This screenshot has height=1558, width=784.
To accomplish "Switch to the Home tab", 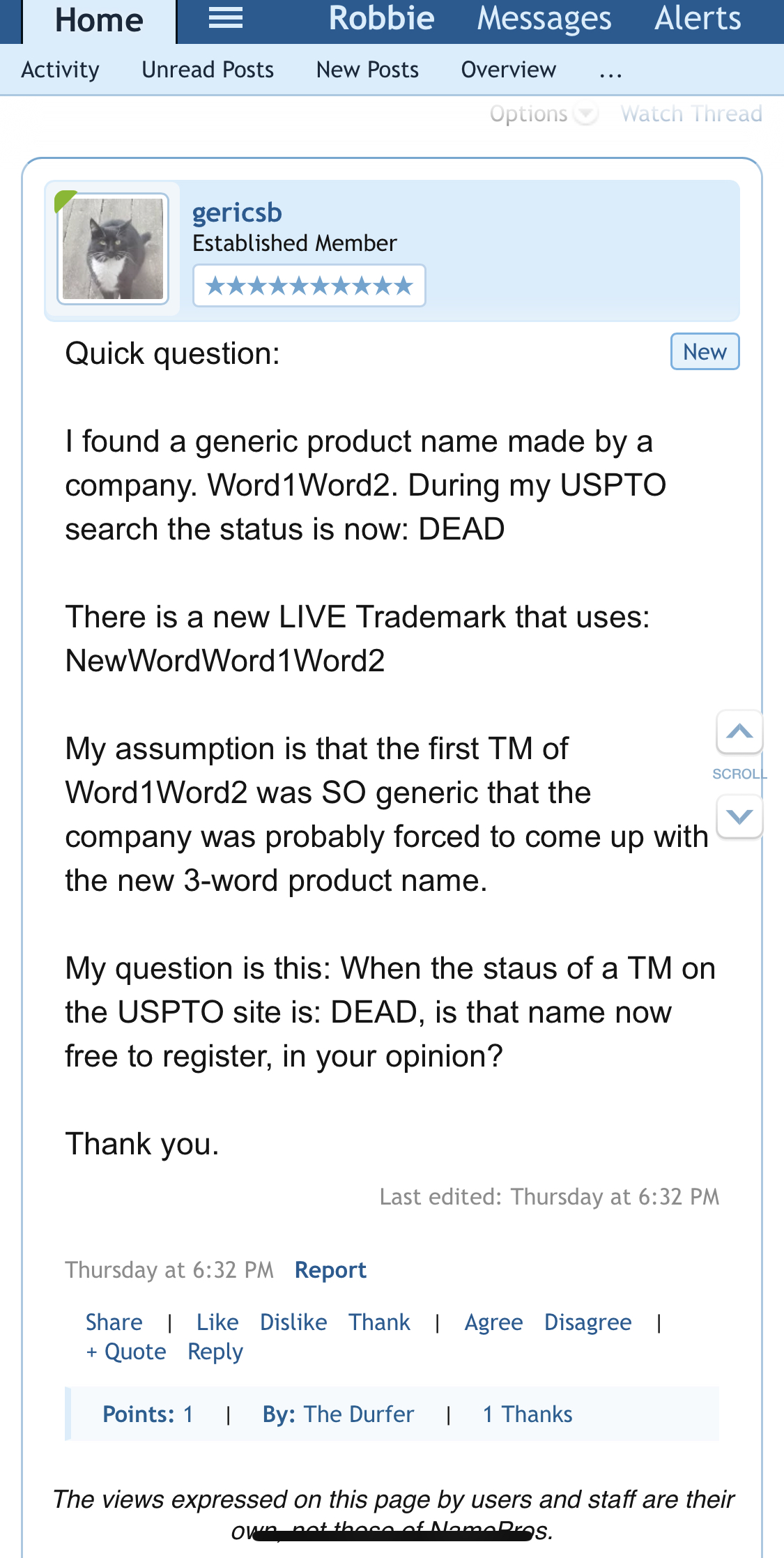I will click(99, 20).
